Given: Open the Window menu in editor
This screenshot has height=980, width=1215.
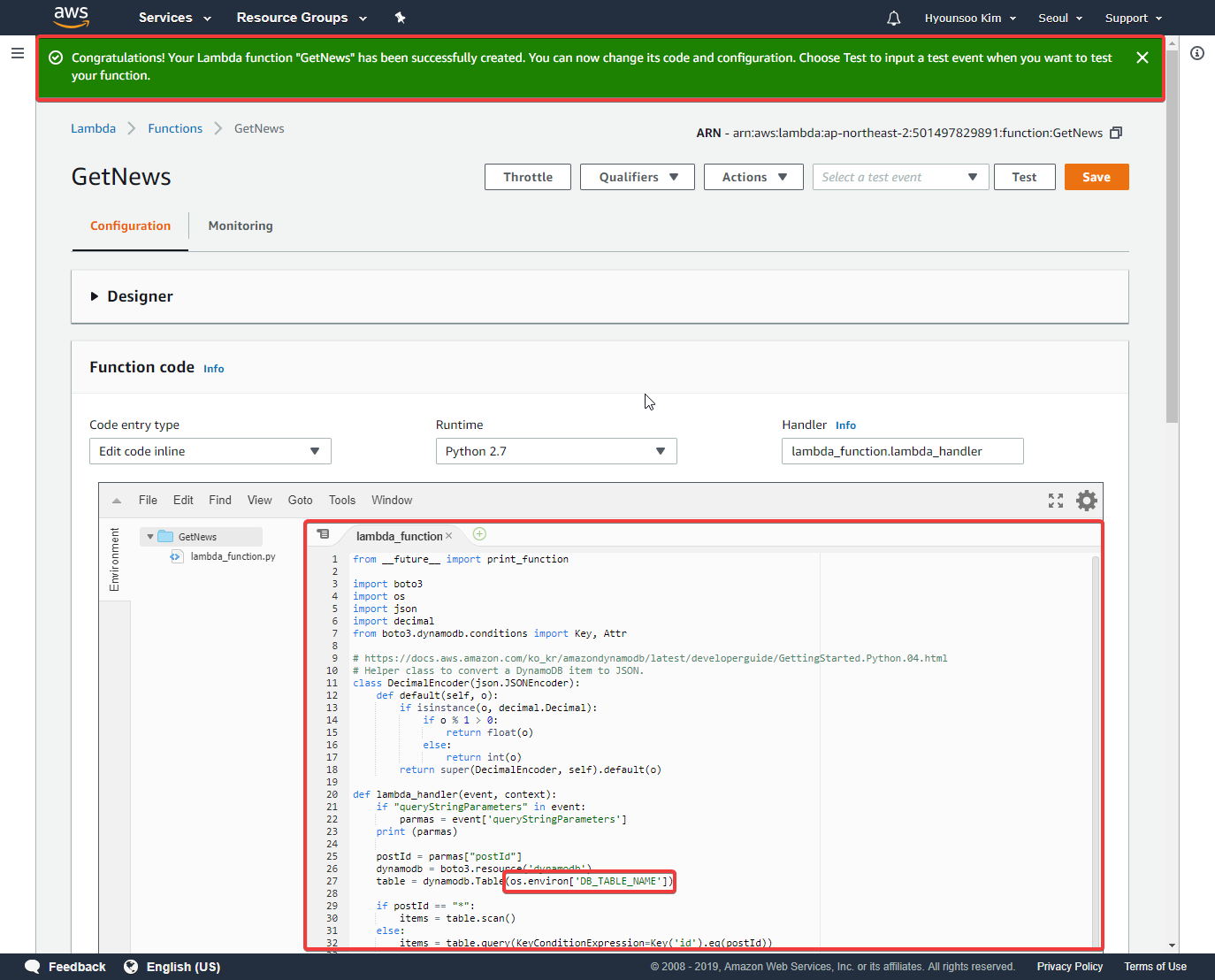Looking at the screenshot, I should click(x=392, y=500).
